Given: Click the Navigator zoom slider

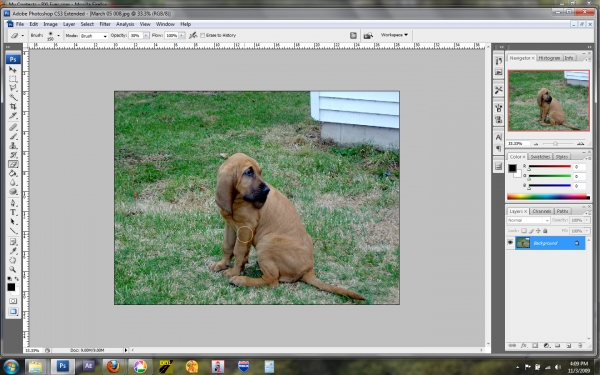Looking at the screenshot, I should [556, 144].
